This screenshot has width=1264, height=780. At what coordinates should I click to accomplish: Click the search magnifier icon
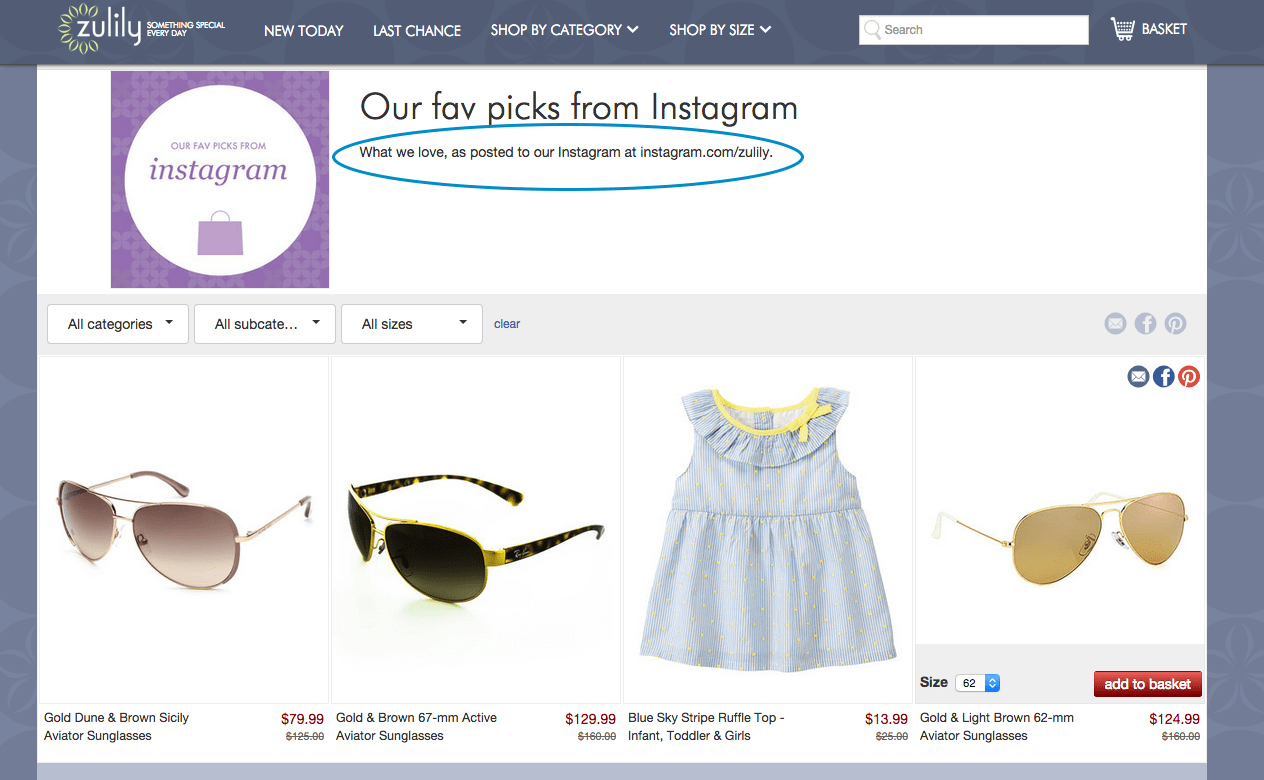coord(872,30)
